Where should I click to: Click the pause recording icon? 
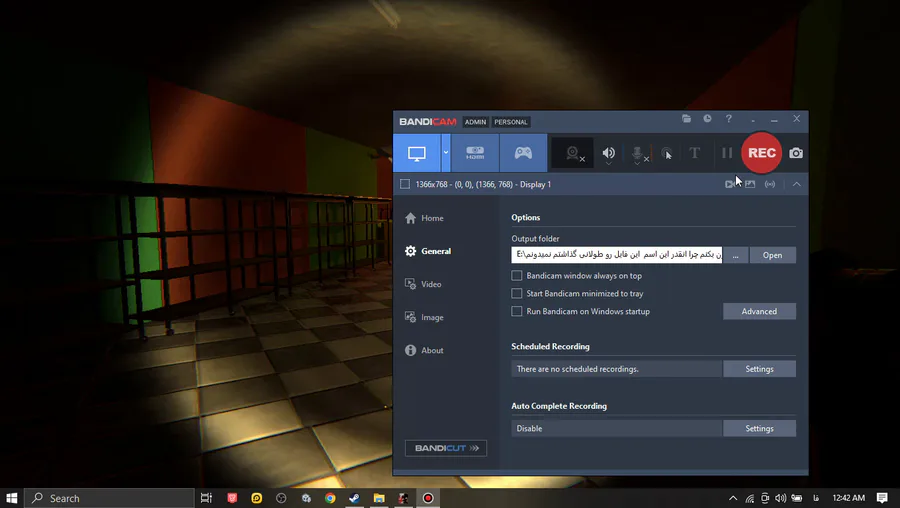(727, 153)
